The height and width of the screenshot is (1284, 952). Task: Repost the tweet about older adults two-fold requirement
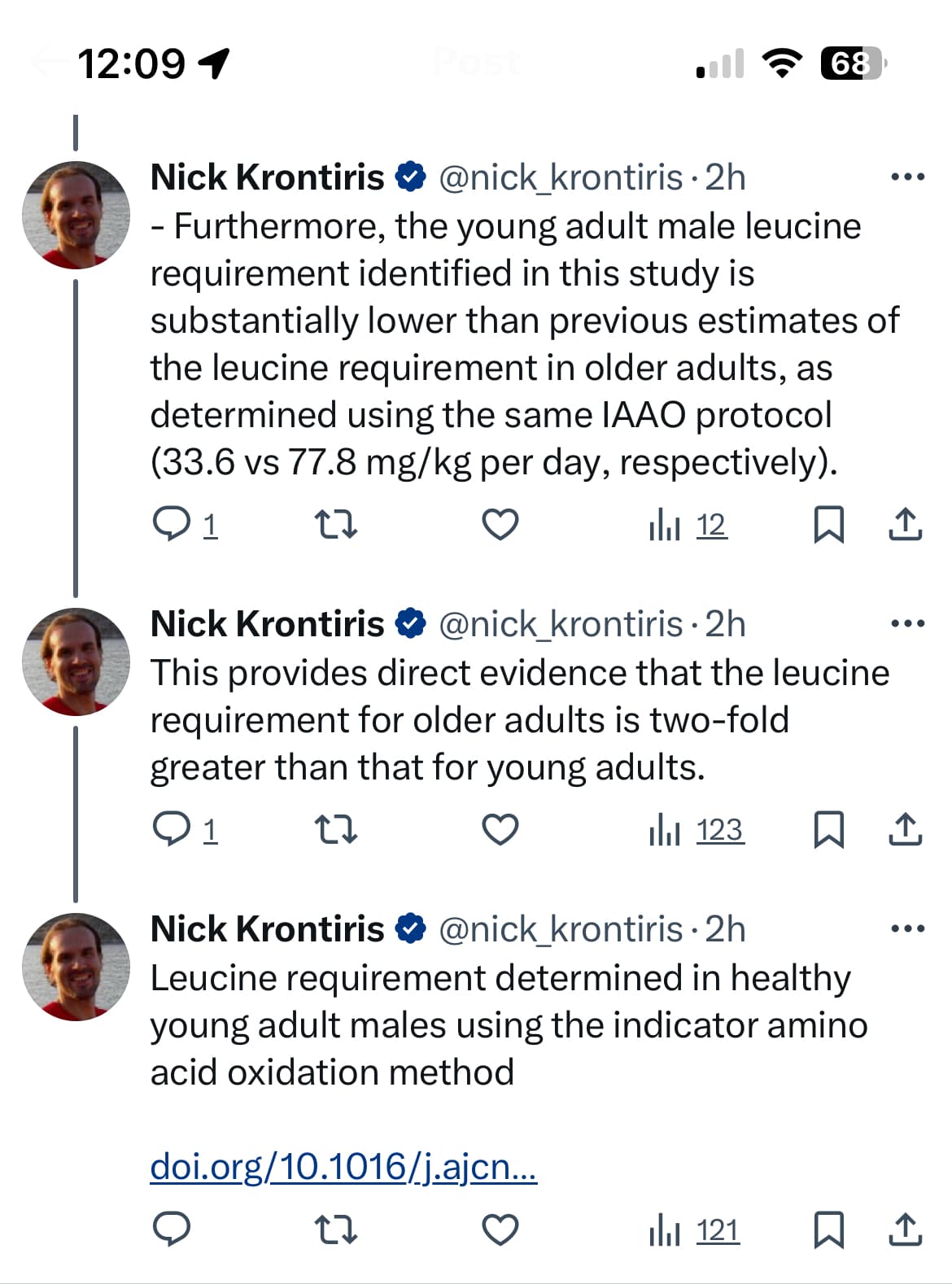pyautogui.click(x=335, y=829)
